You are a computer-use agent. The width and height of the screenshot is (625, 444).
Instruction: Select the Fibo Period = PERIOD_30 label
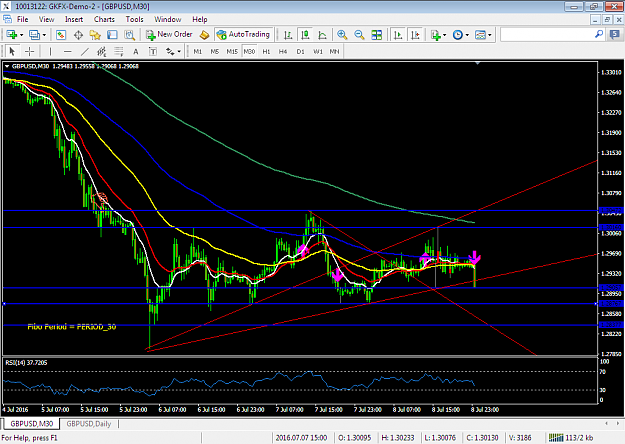click(72, 326)
